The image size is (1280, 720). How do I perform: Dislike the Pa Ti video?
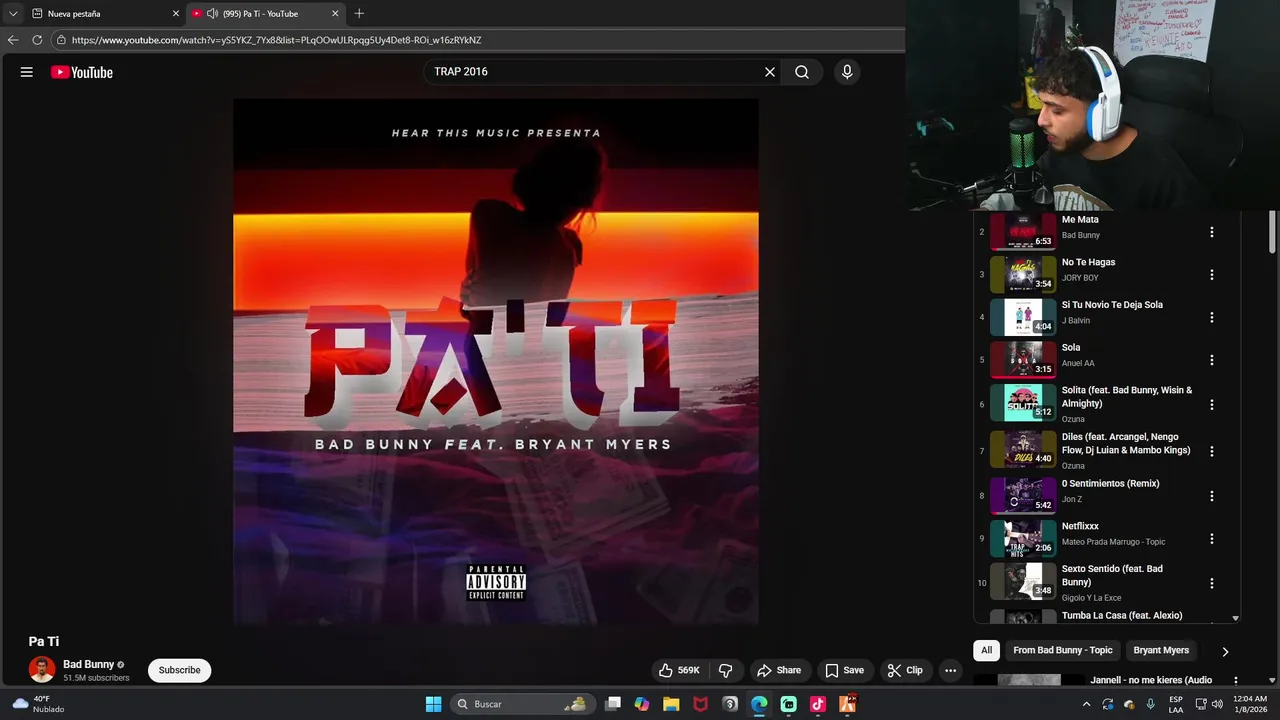(726, 670)
